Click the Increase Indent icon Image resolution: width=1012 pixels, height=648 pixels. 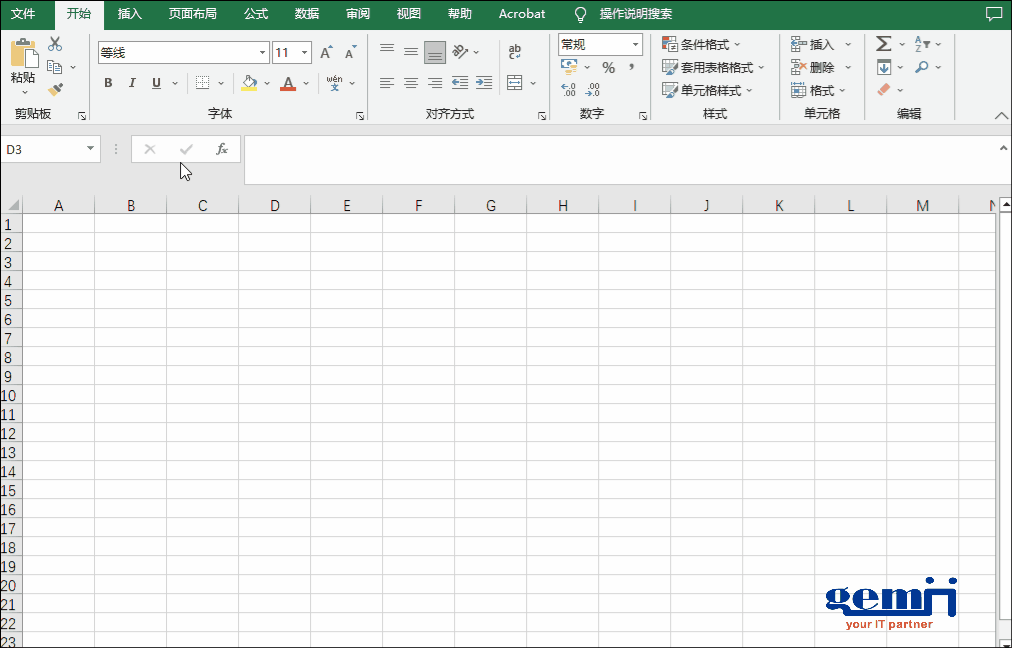tap(483, 83)
